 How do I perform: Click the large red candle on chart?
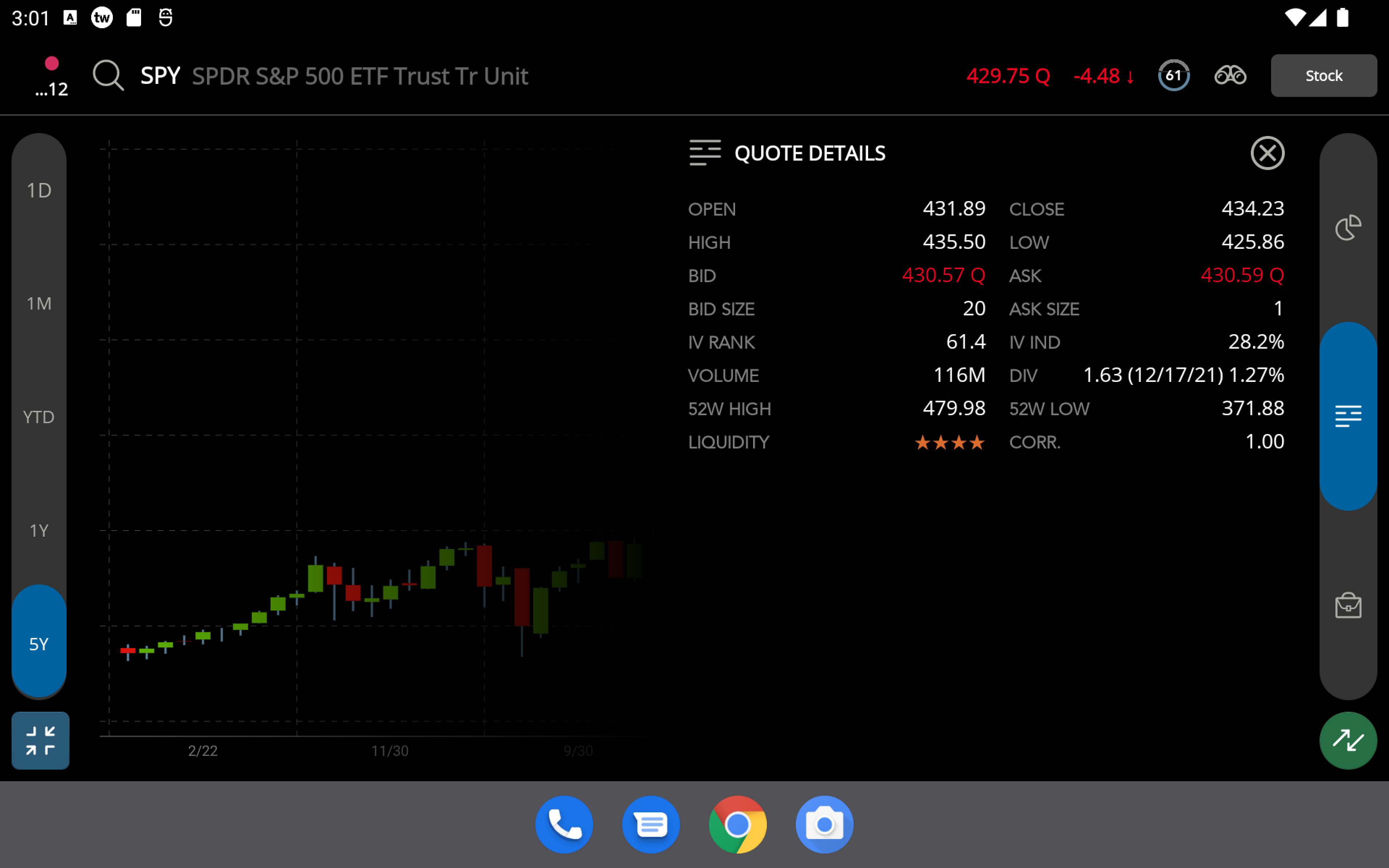(x=521, y=597)
